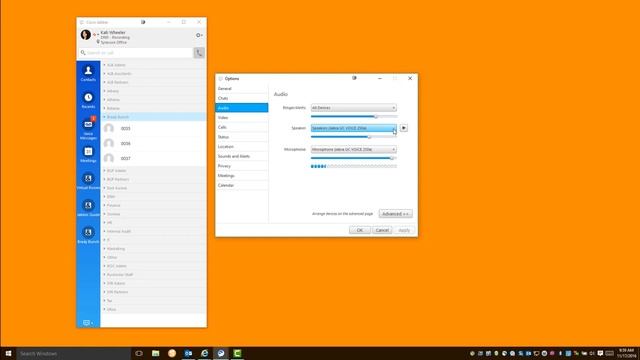
Task: Select contact 0035 in Brady Bunch
Action: click(153, 129)
